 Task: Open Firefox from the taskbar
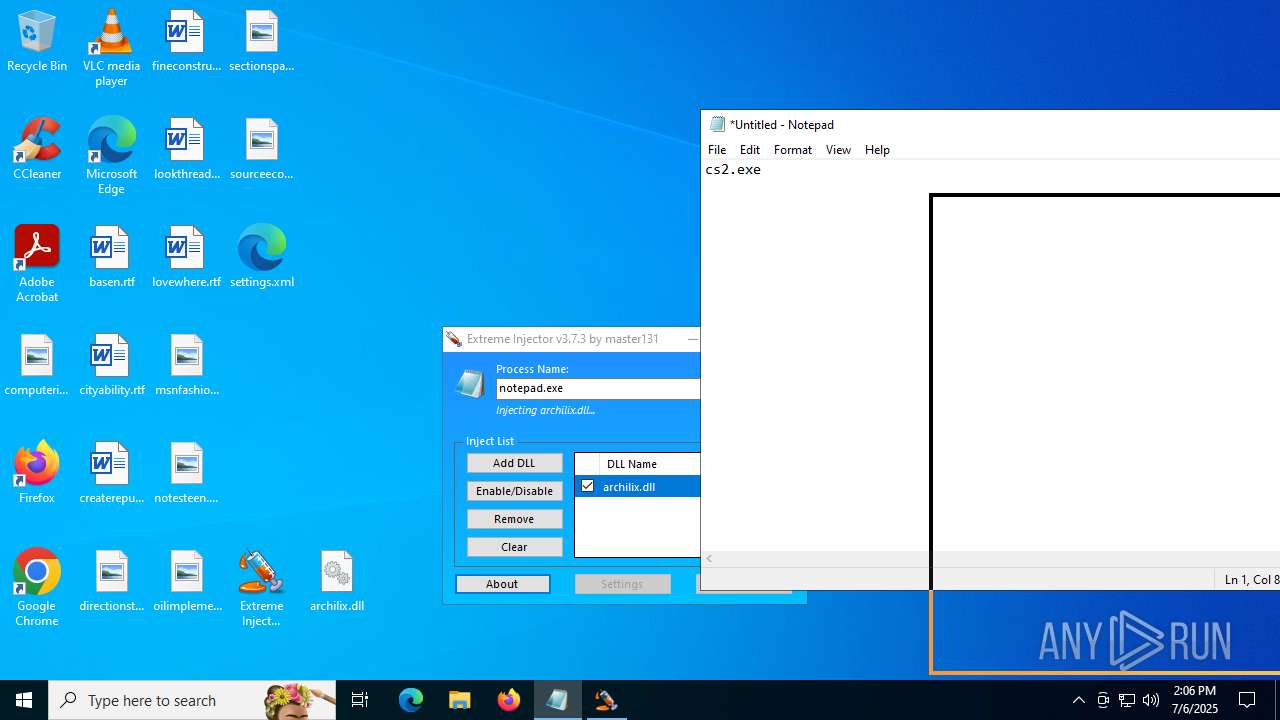point(508,700)
